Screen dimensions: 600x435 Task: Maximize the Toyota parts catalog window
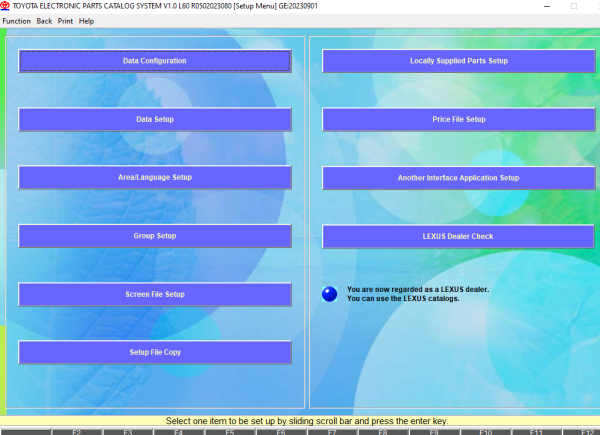tap(574, 6)
